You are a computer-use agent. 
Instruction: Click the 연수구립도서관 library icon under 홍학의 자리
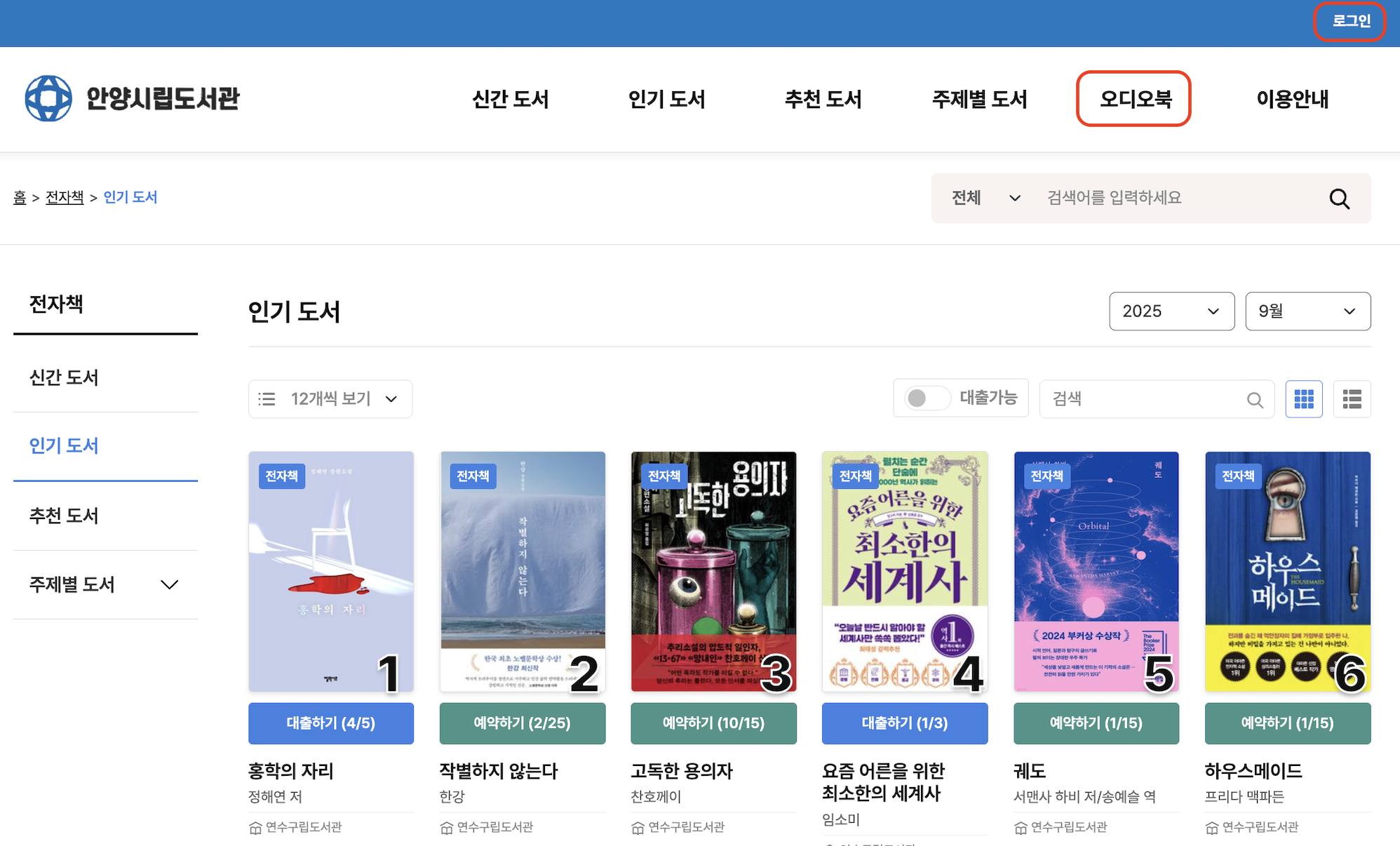255,828
